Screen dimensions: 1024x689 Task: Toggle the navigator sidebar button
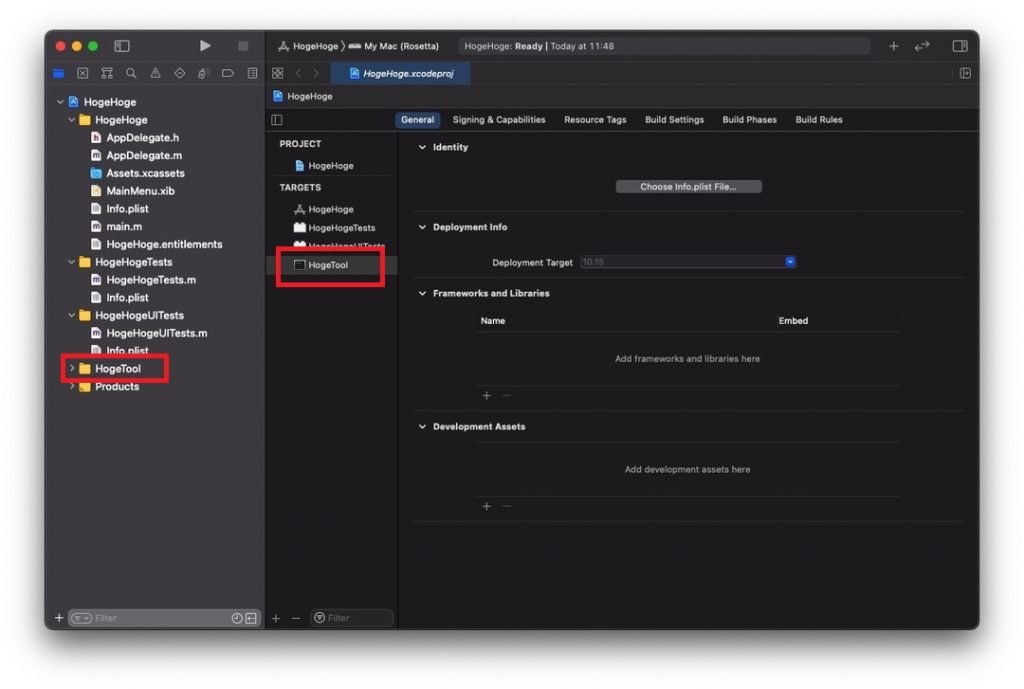pyautogui.click(x=122, y=46)
